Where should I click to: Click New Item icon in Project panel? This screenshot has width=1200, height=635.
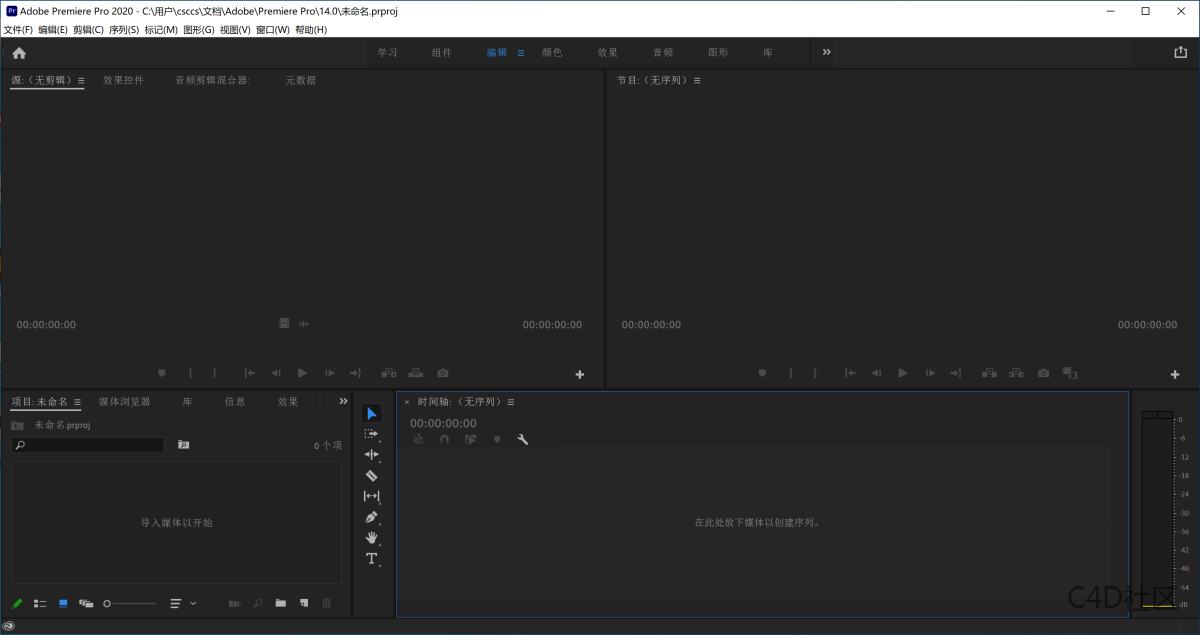click(x=304, y=603)
